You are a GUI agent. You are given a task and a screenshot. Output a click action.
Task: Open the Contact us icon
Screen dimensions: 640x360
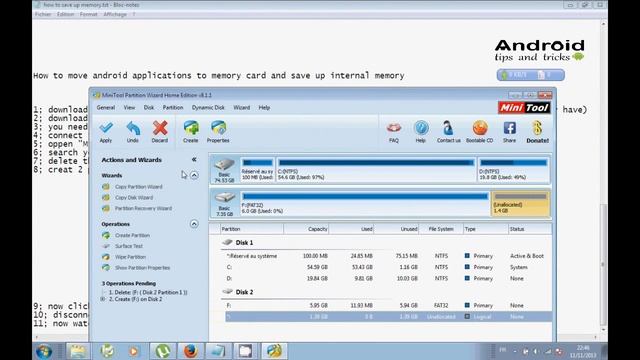[x=449, y=132]
